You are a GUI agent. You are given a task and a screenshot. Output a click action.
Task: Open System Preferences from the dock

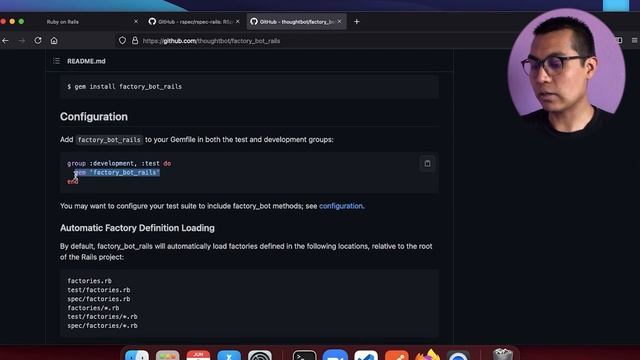tap(260, 355)
